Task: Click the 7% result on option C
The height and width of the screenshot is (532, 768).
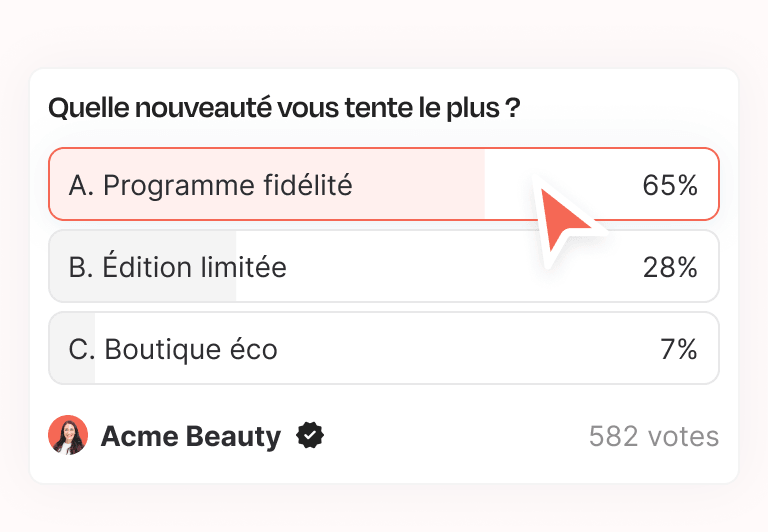Action: point(678,349)
